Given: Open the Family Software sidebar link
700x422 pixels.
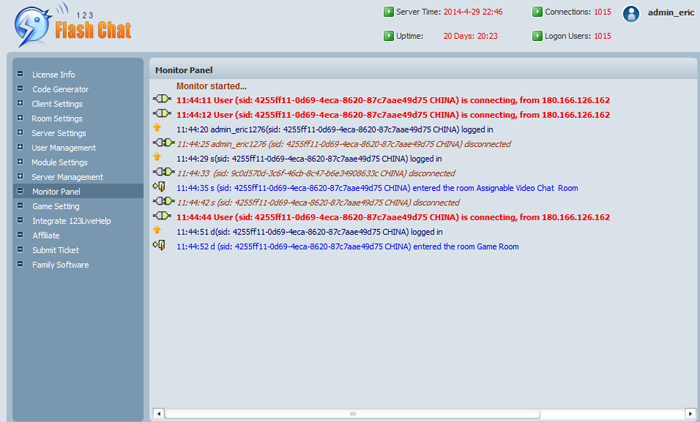Looking at the screenshot, I should (x=60, y=265).
